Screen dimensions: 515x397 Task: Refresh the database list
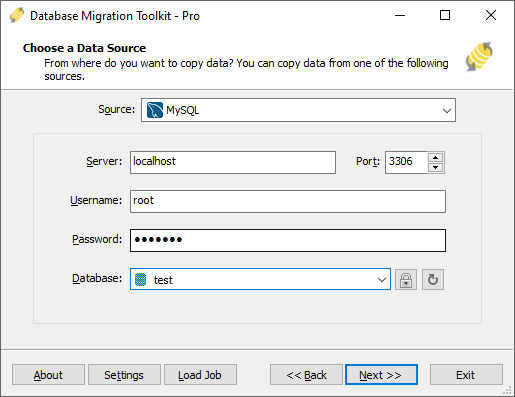433,280
